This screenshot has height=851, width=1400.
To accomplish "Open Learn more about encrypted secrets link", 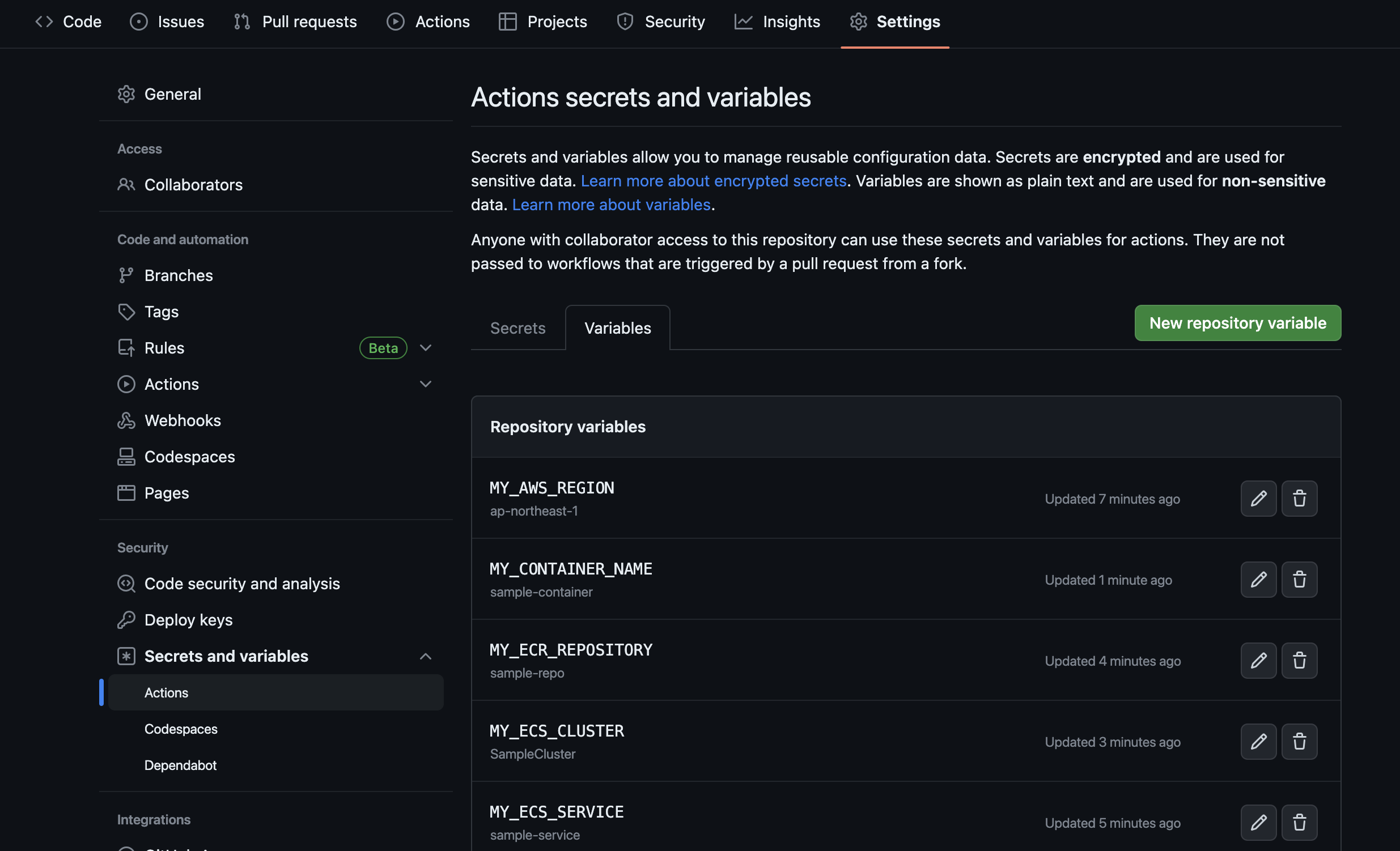I will (714, 181).
